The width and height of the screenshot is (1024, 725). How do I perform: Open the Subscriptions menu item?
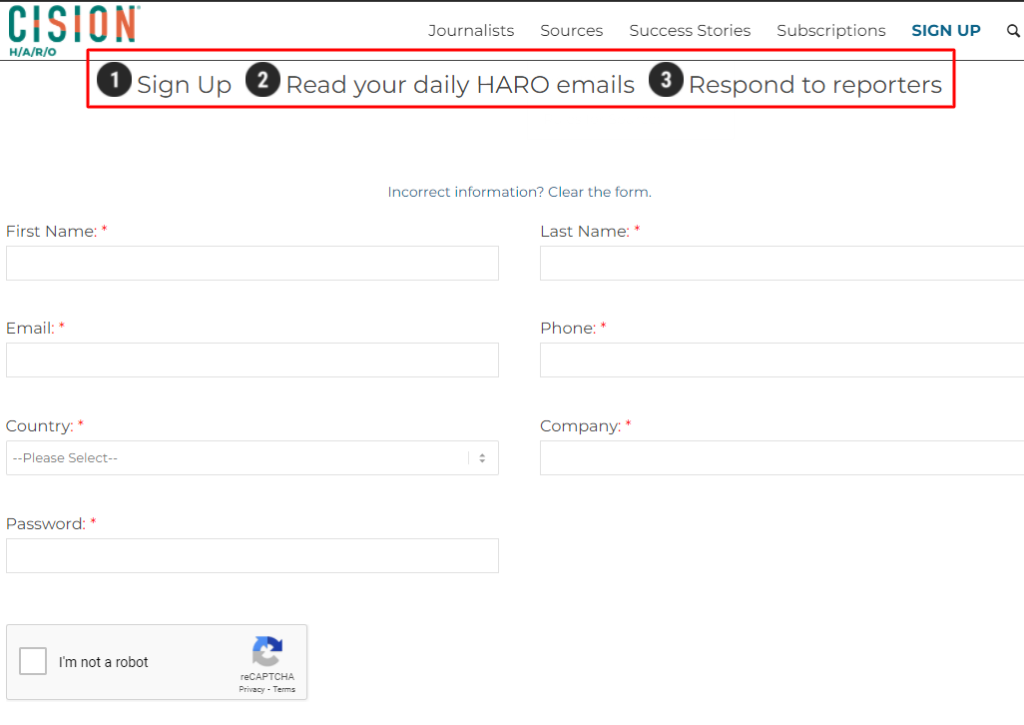pyautogui.click(x=831, y=31)
